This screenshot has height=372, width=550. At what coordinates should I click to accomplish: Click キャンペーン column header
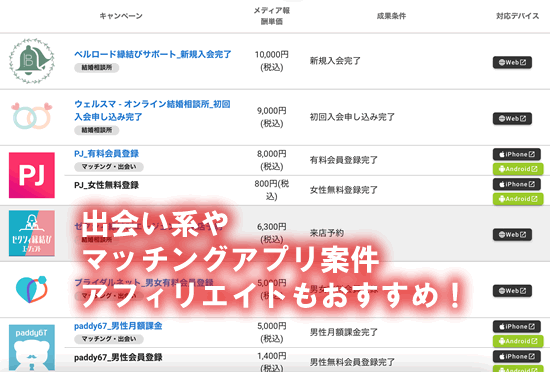pos(121,16)
